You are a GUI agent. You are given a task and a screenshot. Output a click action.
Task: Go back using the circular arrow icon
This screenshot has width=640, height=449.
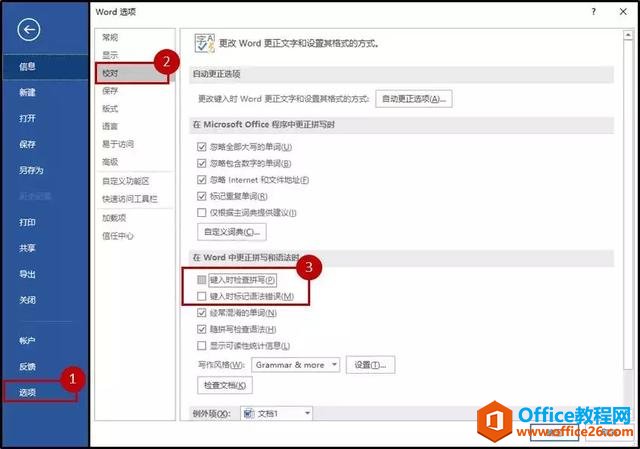click(x=29, y=30)
